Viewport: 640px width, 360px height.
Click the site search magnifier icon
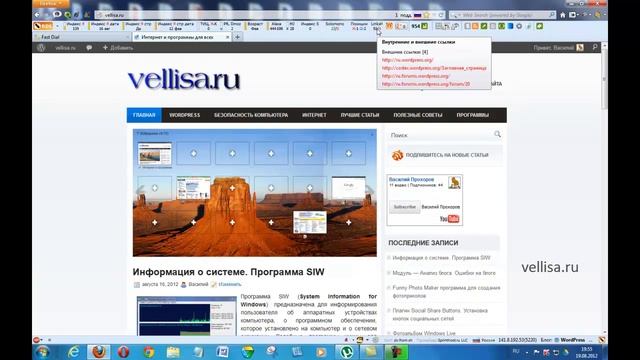point(497,134)
